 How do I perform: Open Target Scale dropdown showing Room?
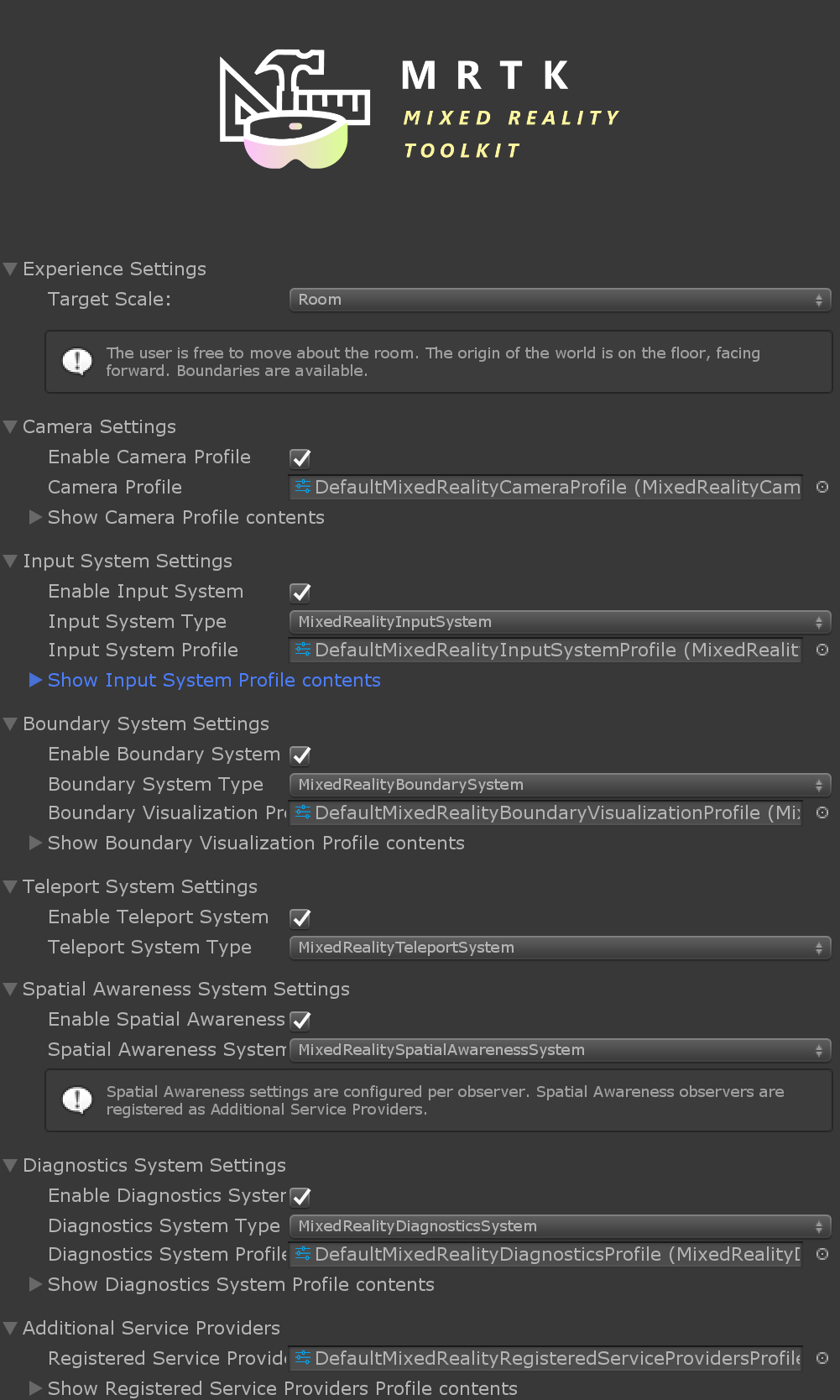pos(560,300)
